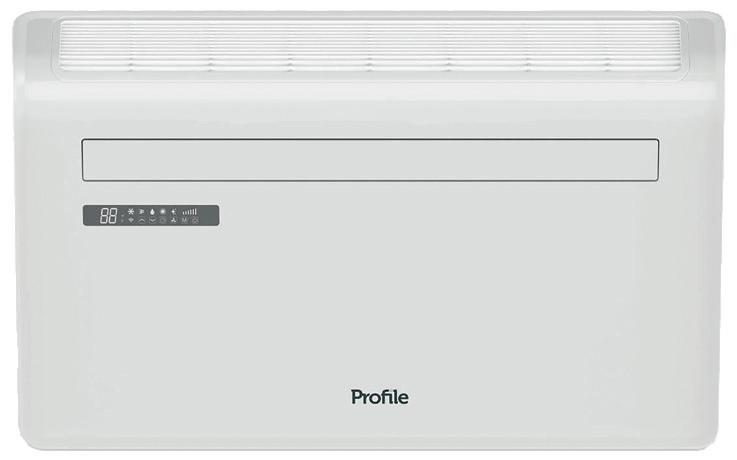Viewport: 737px width, 460px height.
Task: Click the 88 temperature digital display
Action: tap(109, 216)
